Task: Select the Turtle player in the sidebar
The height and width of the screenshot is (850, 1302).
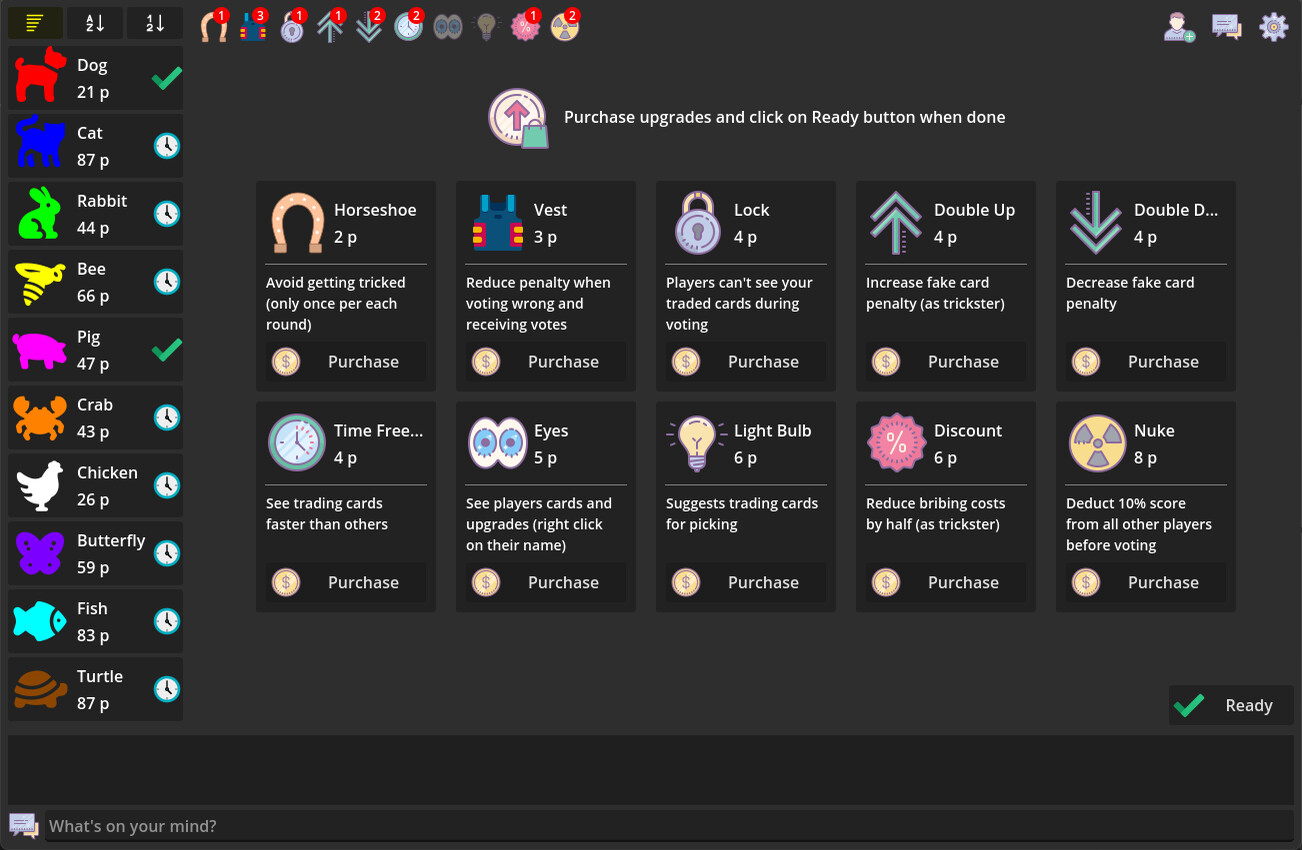Action: pos(95,688)
